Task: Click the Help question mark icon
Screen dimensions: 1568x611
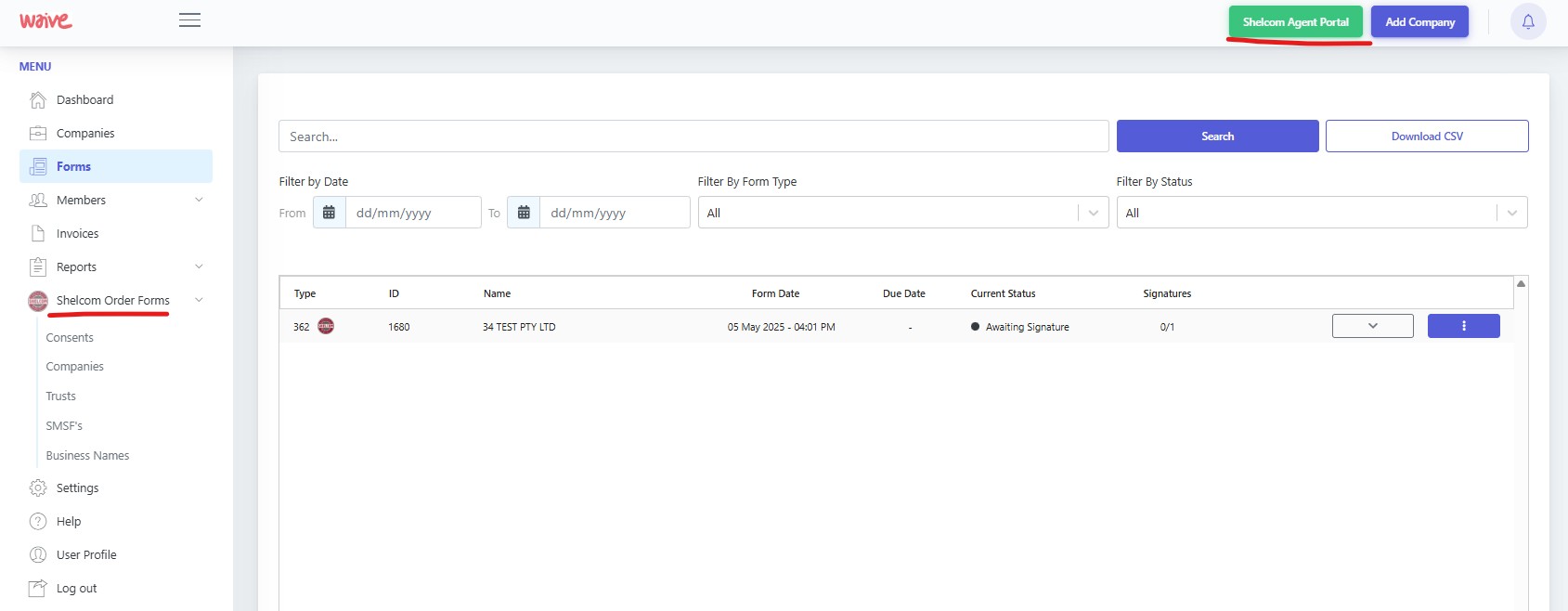Action: 38,521
